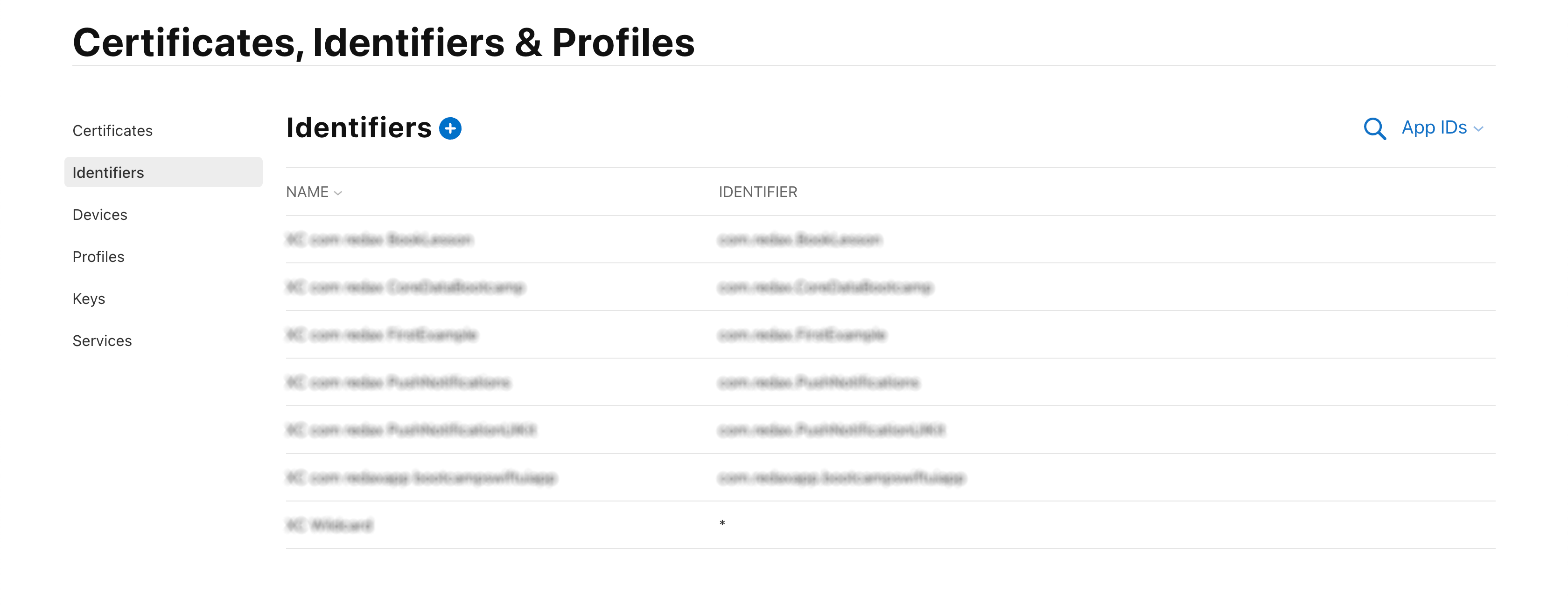Open the PushNotifications identifier row
This screenshot has width=1568, height=607.
[x=890, y=382]
